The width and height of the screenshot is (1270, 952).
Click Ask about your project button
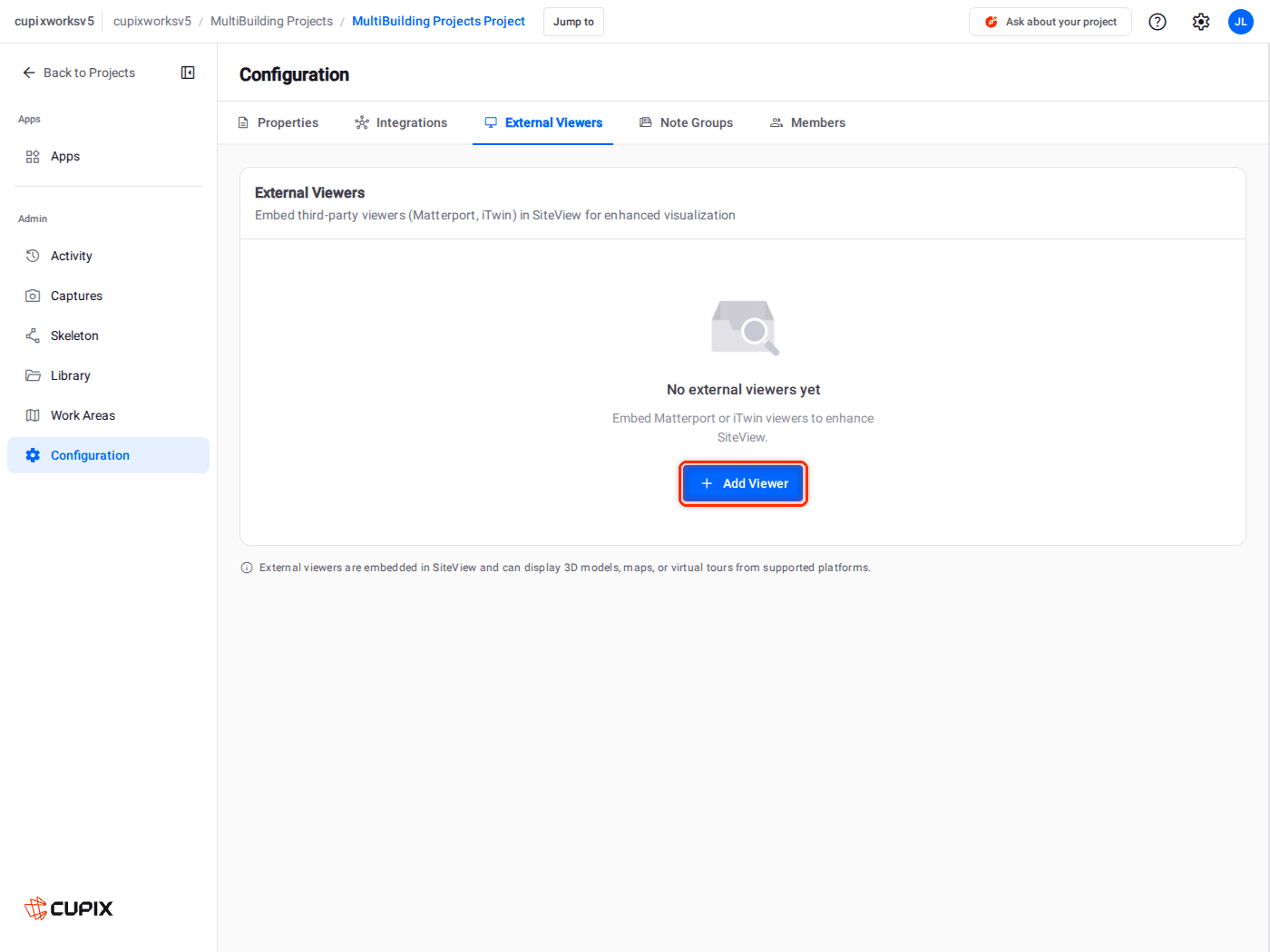pyautogui.click(x=1050, y=22)
